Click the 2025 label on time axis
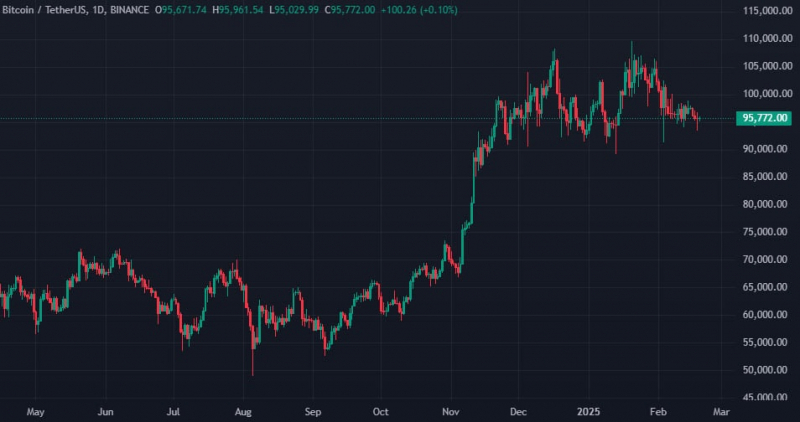This screenshot has height=422, width=800. 588,412
